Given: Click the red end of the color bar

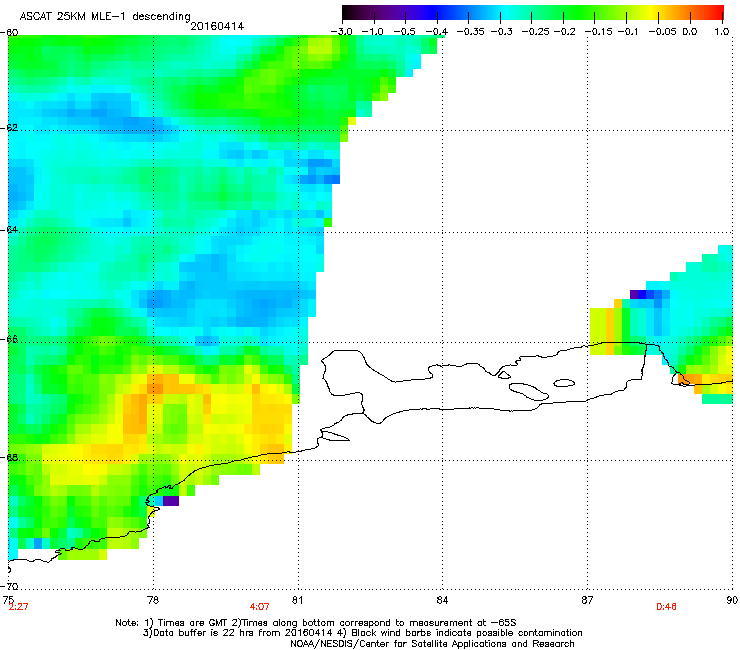Looking at the screenshot, I should [x=715, y=12].
